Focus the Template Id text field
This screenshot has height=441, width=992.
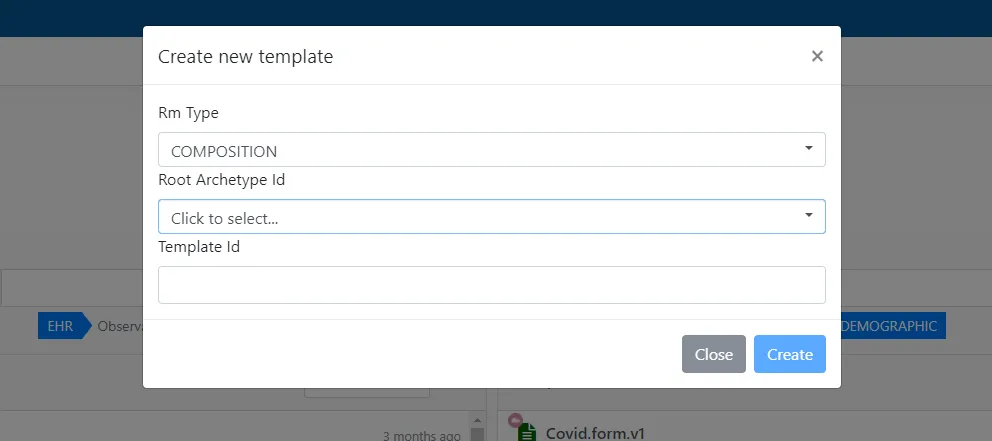tap(491, 285)
